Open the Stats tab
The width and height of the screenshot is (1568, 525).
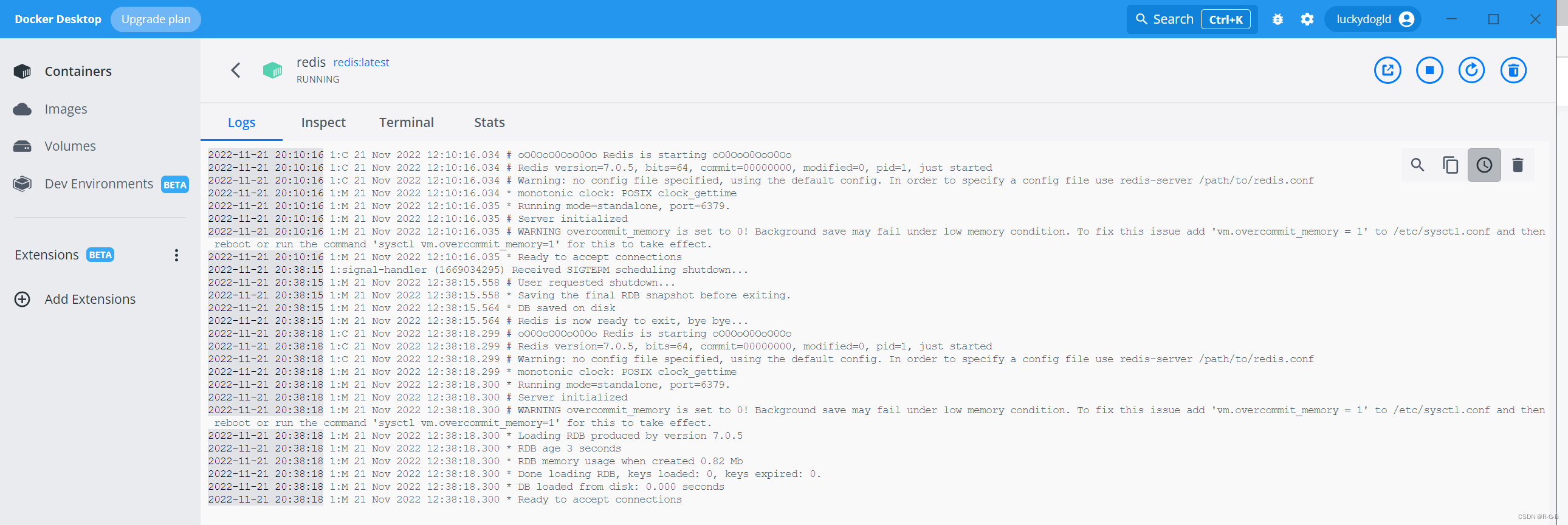point(489,122)
